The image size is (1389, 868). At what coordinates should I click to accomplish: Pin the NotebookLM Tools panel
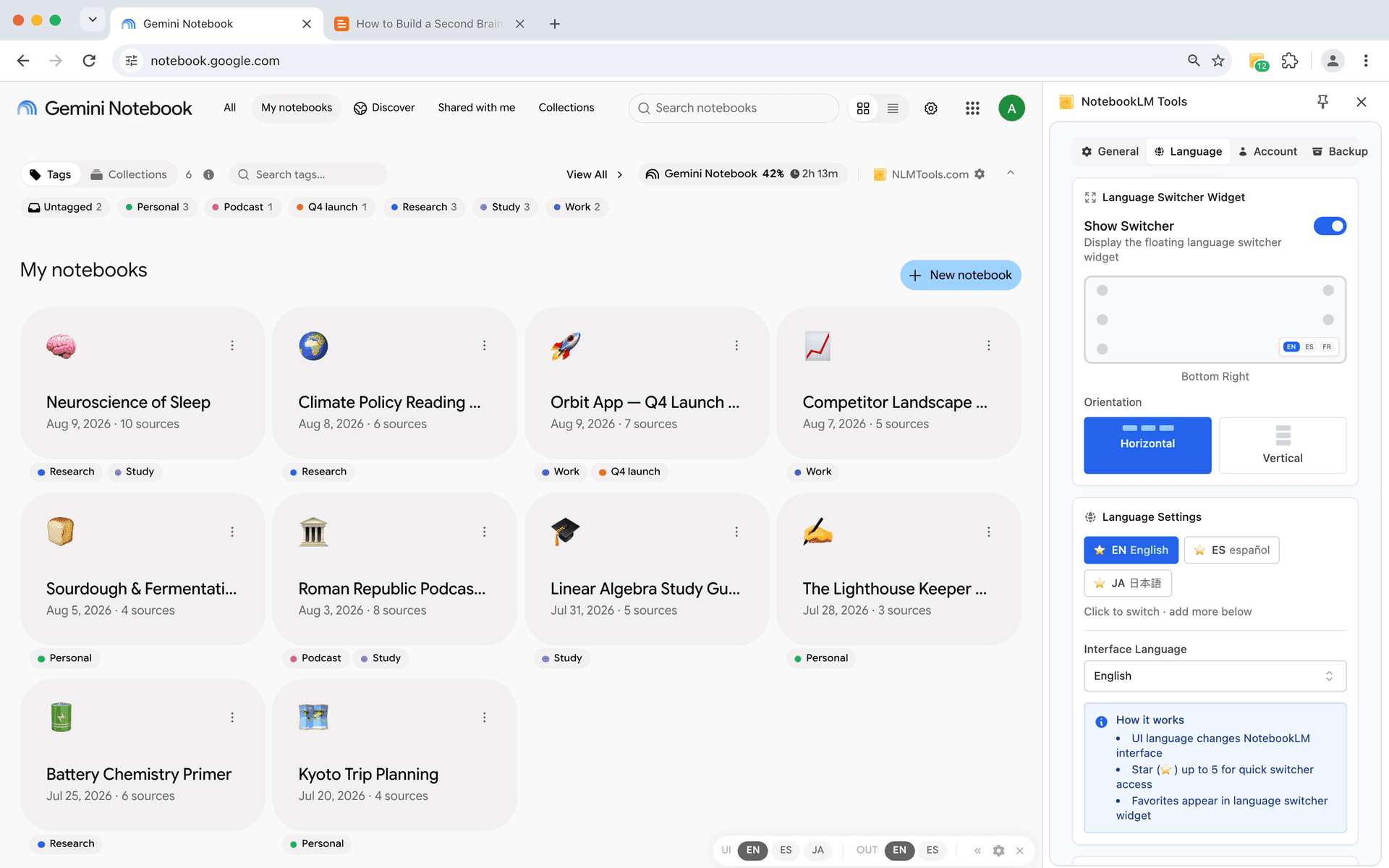coord(1322,102)
